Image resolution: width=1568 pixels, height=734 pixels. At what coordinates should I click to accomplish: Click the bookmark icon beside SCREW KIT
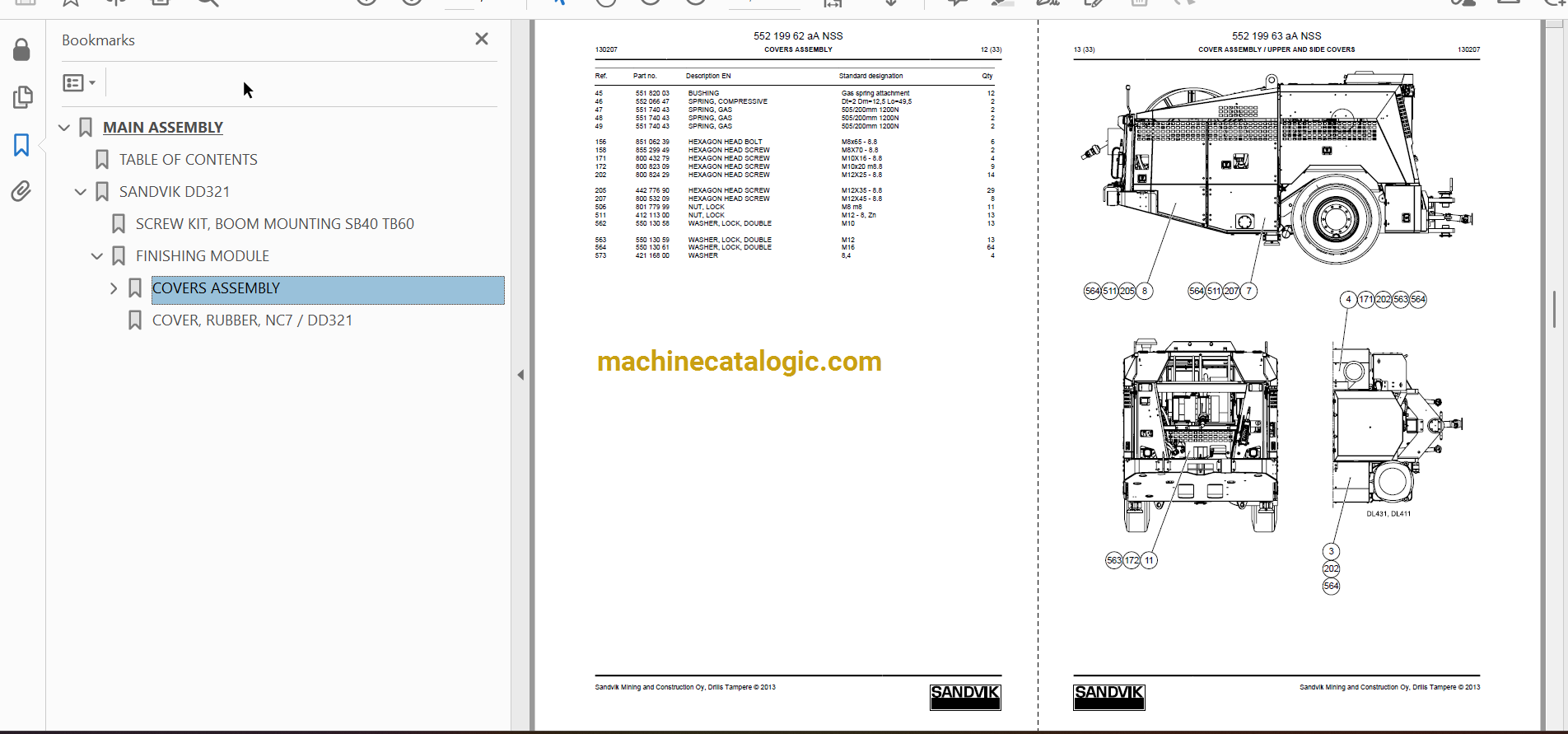point(119,224)
